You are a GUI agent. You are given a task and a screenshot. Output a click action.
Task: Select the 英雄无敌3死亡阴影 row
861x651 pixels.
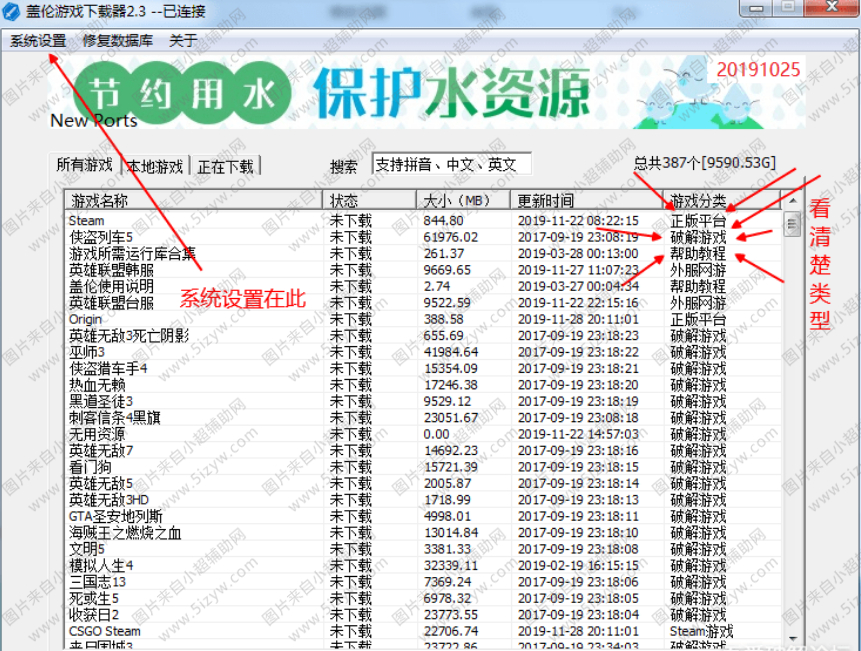pyautogui.click(x=423, y=336)
